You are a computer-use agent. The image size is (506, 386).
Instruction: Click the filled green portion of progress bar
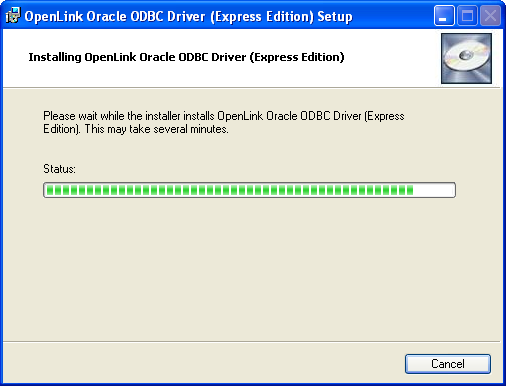pos(230,190)
